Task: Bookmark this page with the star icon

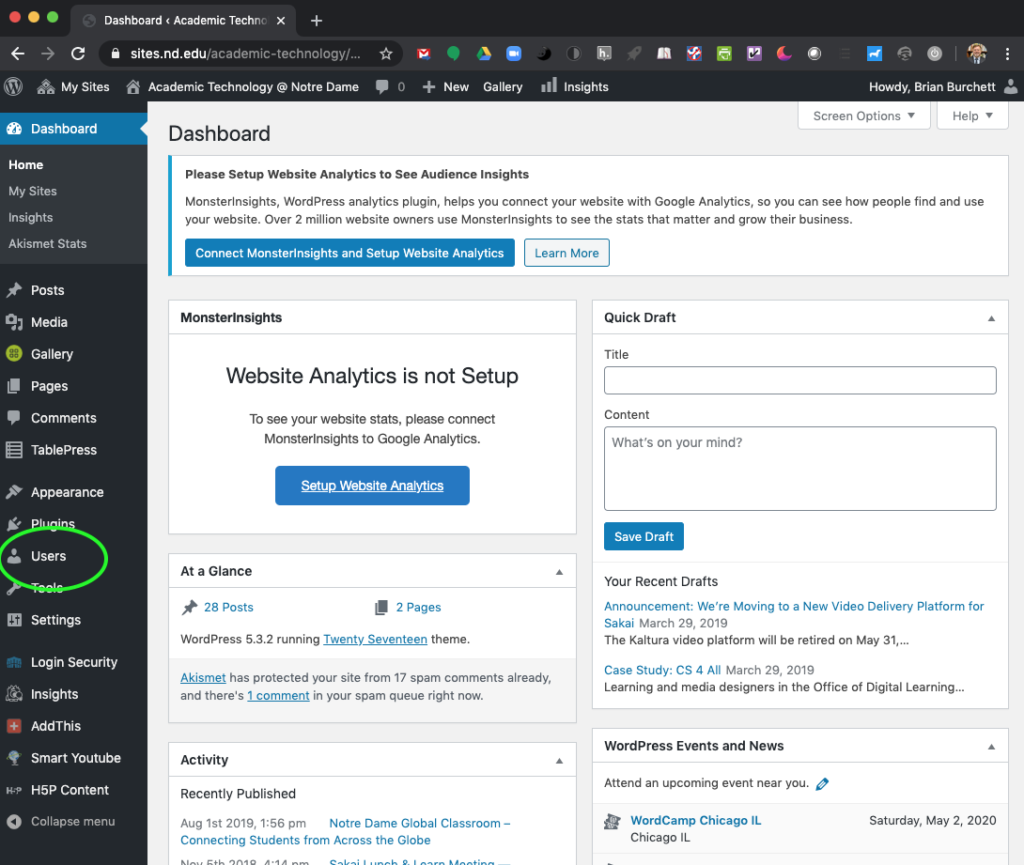Action: coord(386,54)
